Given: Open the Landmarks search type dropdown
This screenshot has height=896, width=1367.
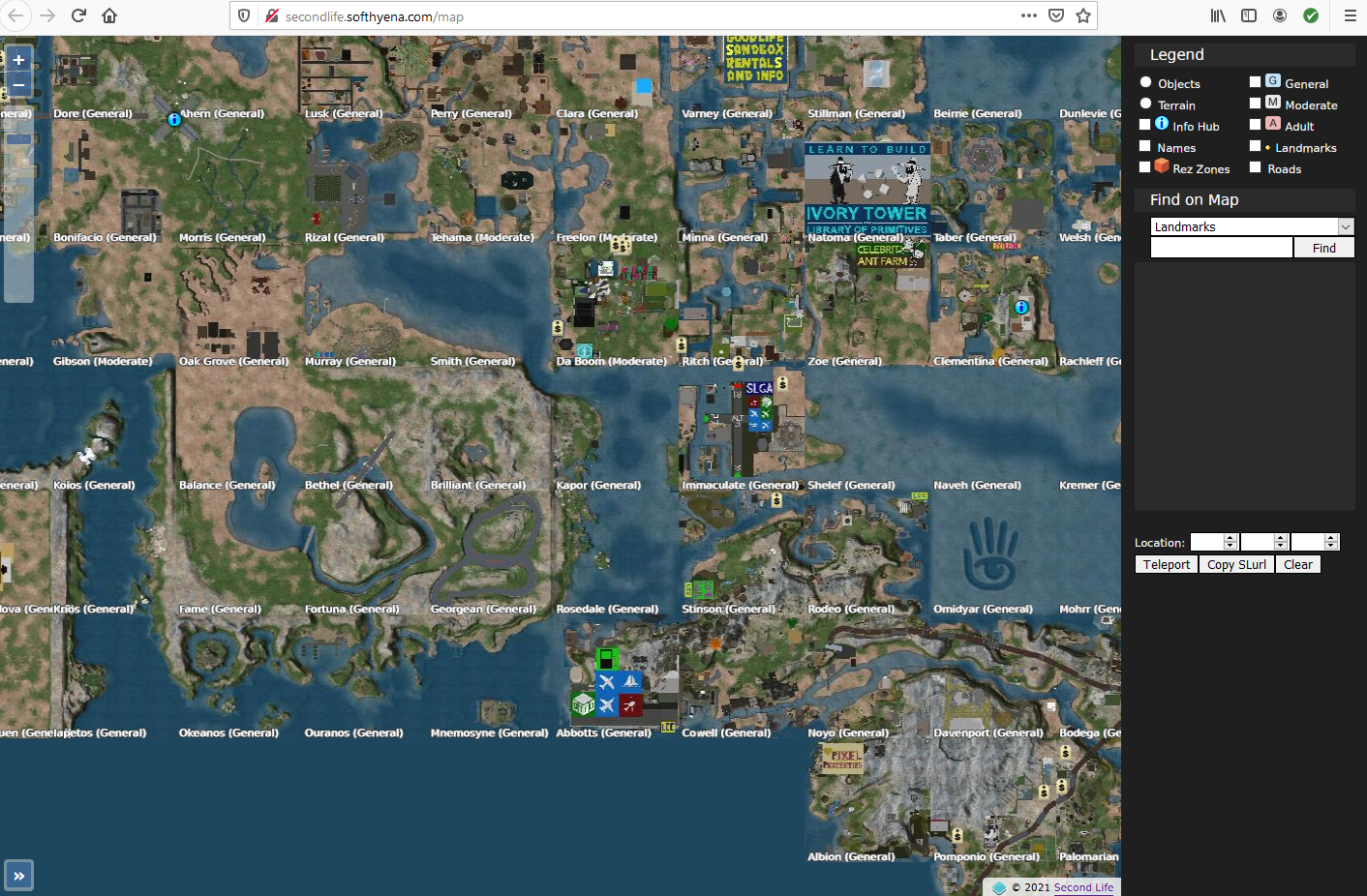Looking at the screenshot, I should (1346, 225).
